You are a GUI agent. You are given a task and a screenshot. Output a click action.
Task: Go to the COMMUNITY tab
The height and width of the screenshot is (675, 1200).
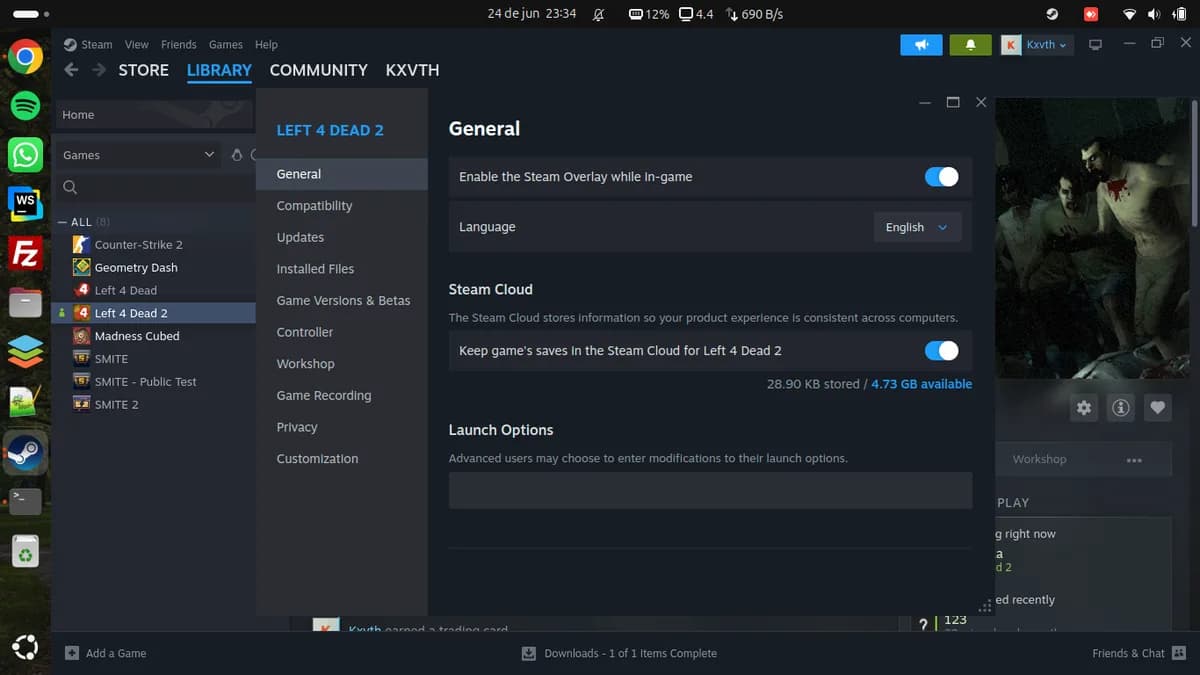coord(319,70)
